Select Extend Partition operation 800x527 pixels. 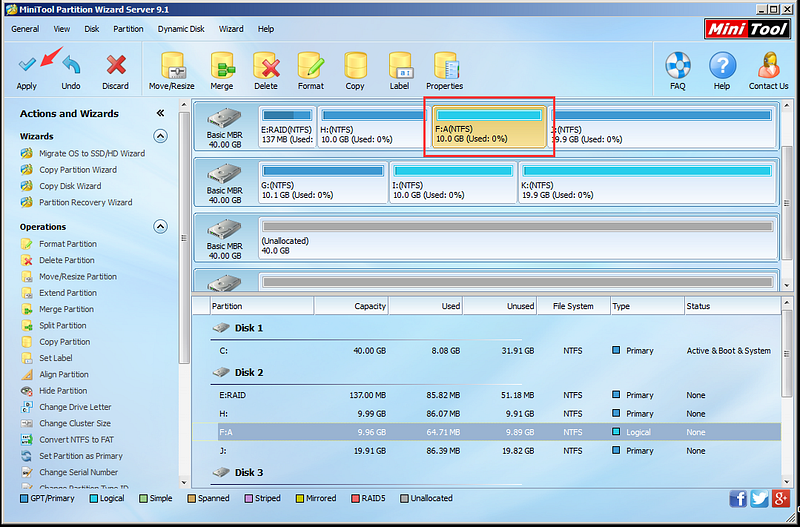pos(59,293)
